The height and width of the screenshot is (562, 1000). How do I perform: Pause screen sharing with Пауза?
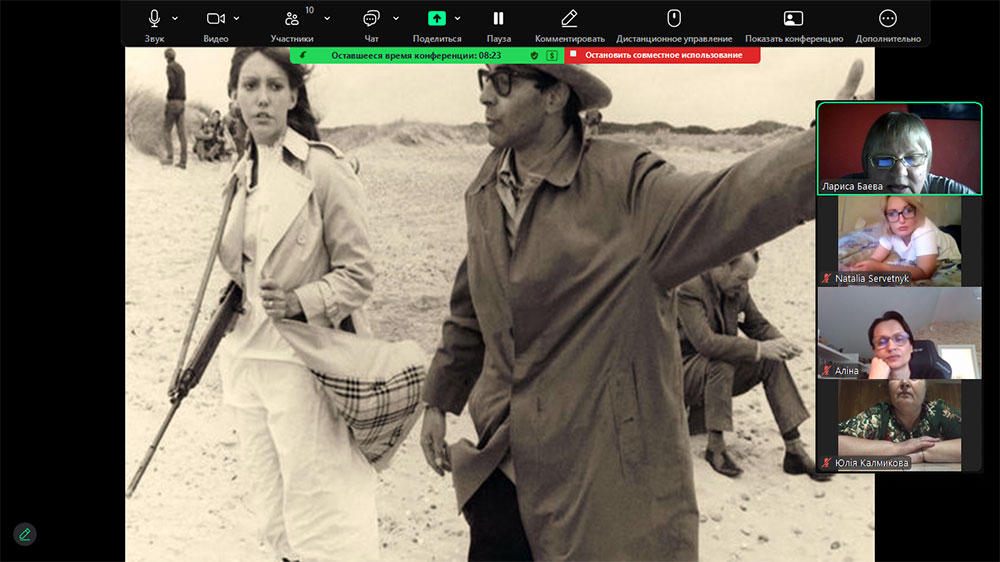point(499,18)
